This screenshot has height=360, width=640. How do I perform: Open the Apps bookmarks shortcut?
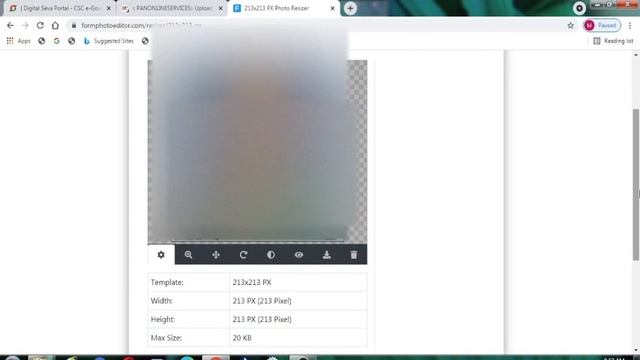tap(18, 41)
